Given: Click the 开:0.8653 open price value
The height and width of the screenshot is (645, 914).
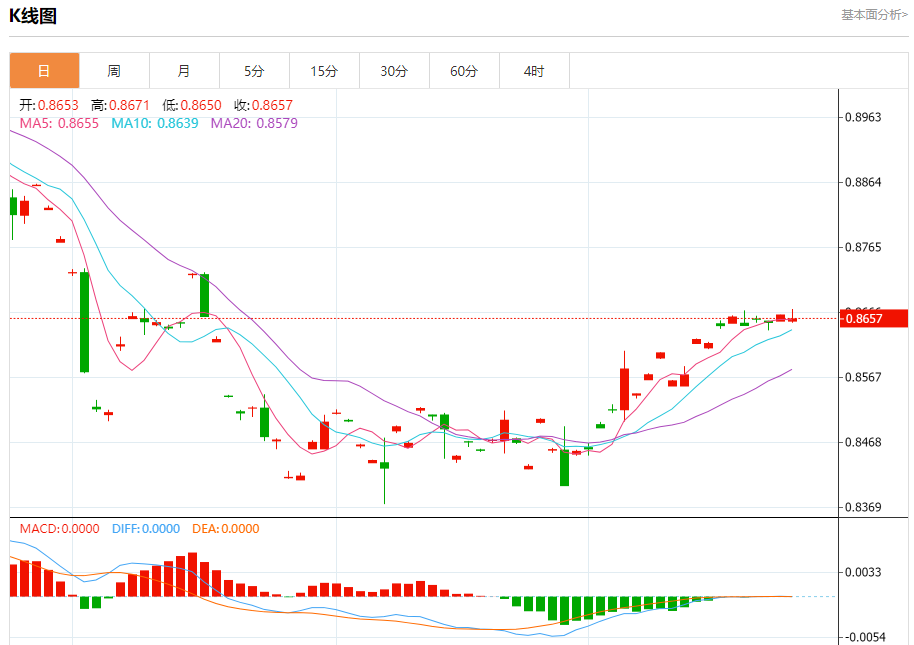Looking at the screenshot, I should coord(49,105).
